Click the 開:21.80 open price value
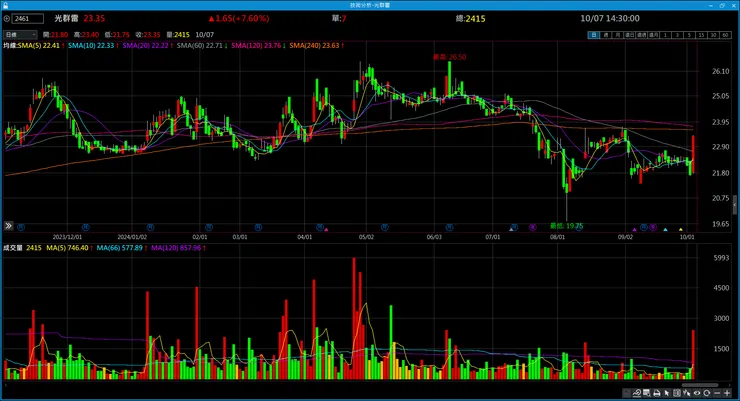 tap(55, 35)
